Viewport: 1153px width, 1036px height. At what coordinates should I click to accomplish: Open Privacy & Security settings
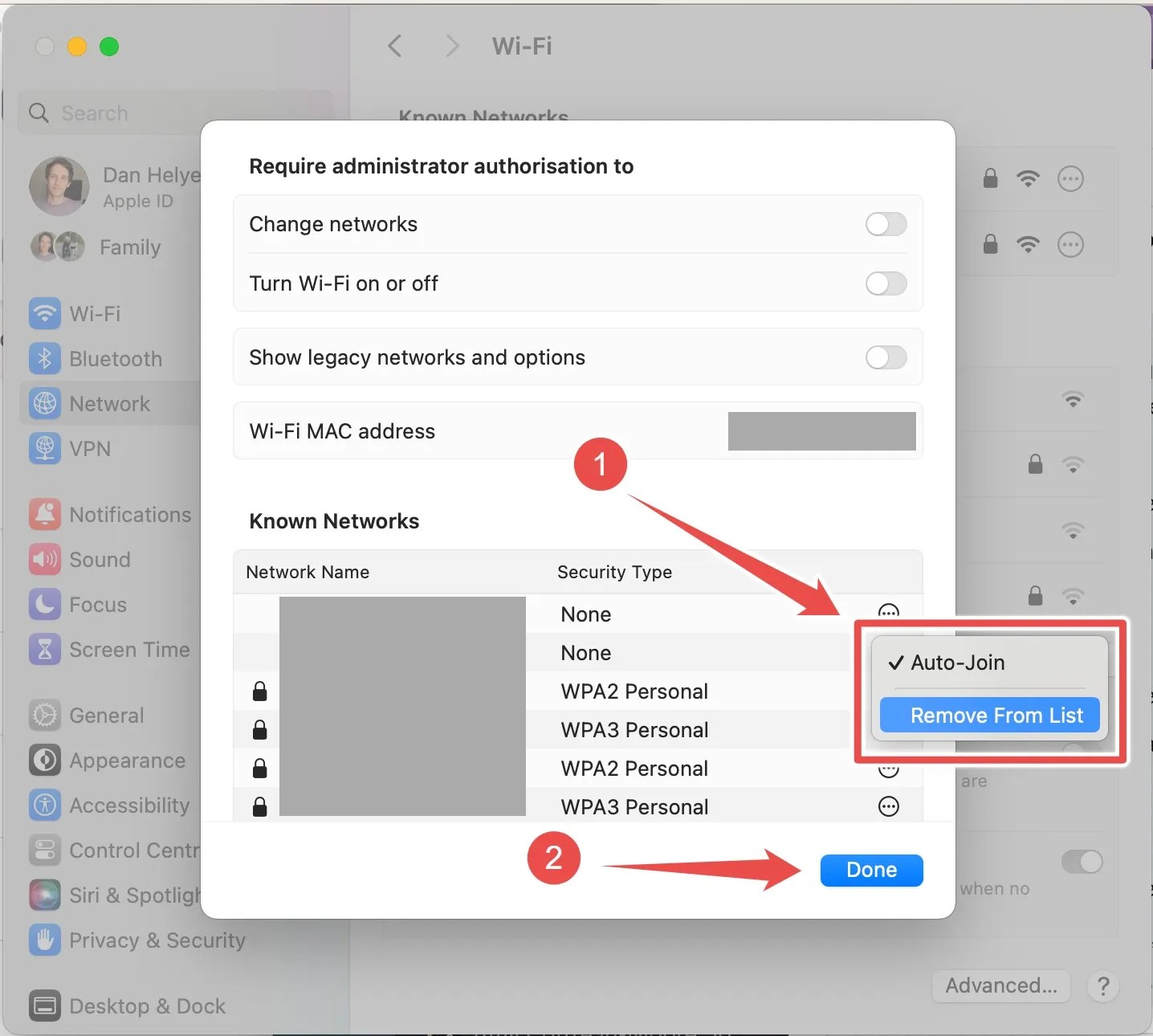click(x=136, y=940)
